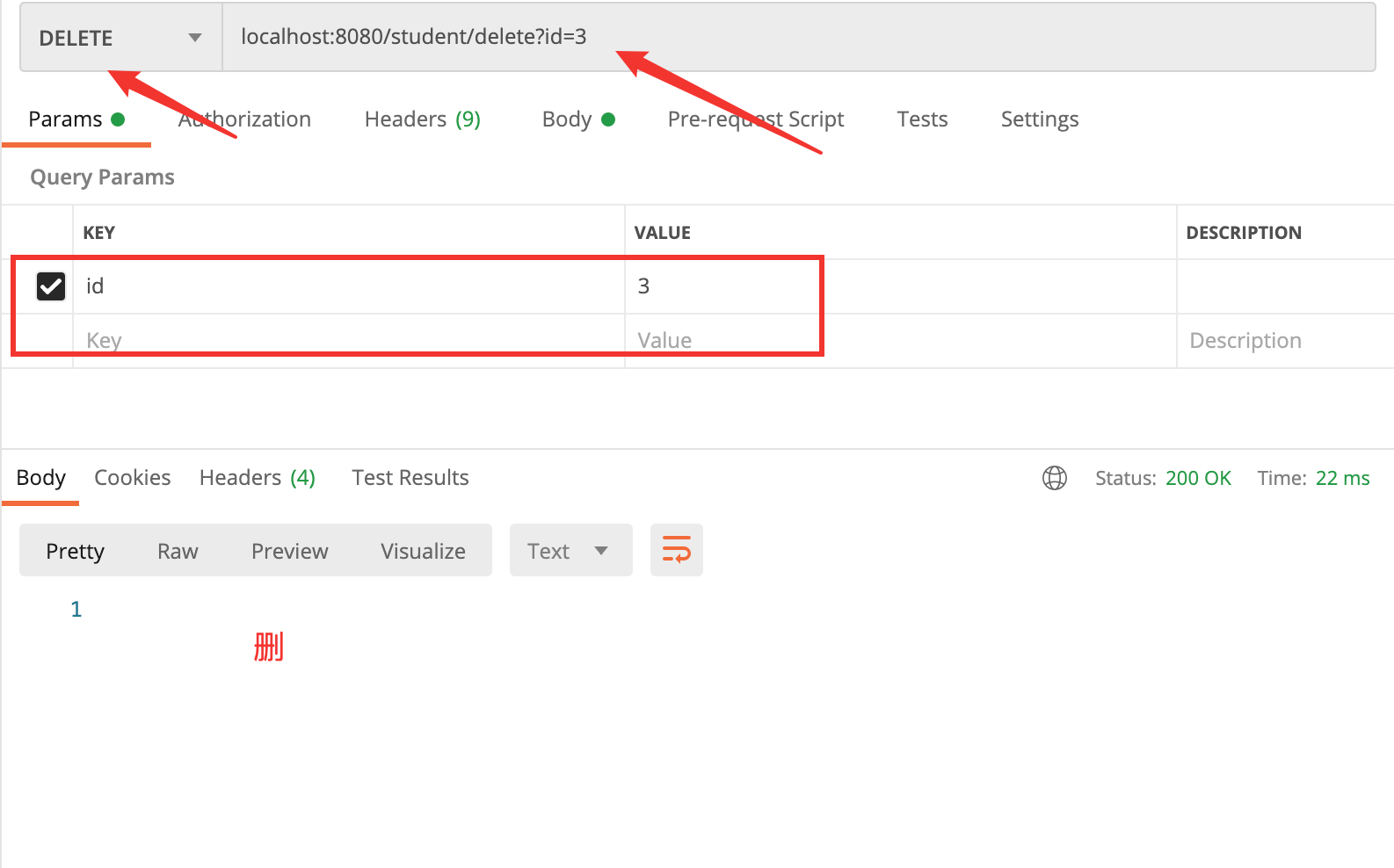Open the request Headers (9) tab
1394x868 pixels.
coord(422,119)
